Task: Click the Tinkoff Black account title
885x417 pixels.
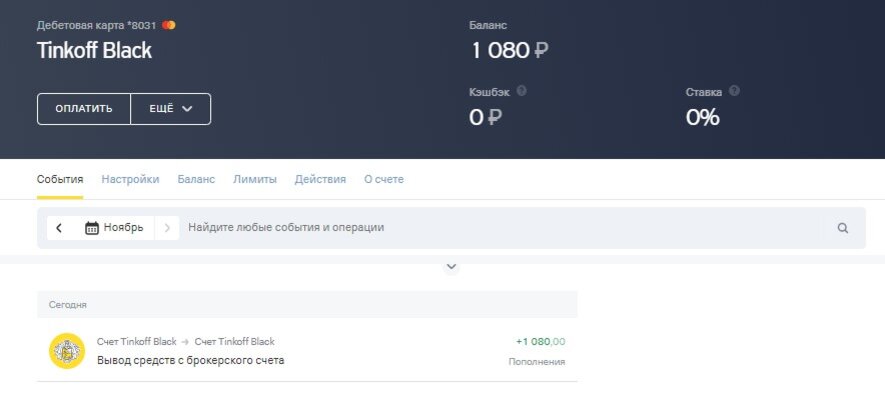Action: point(94,50)
